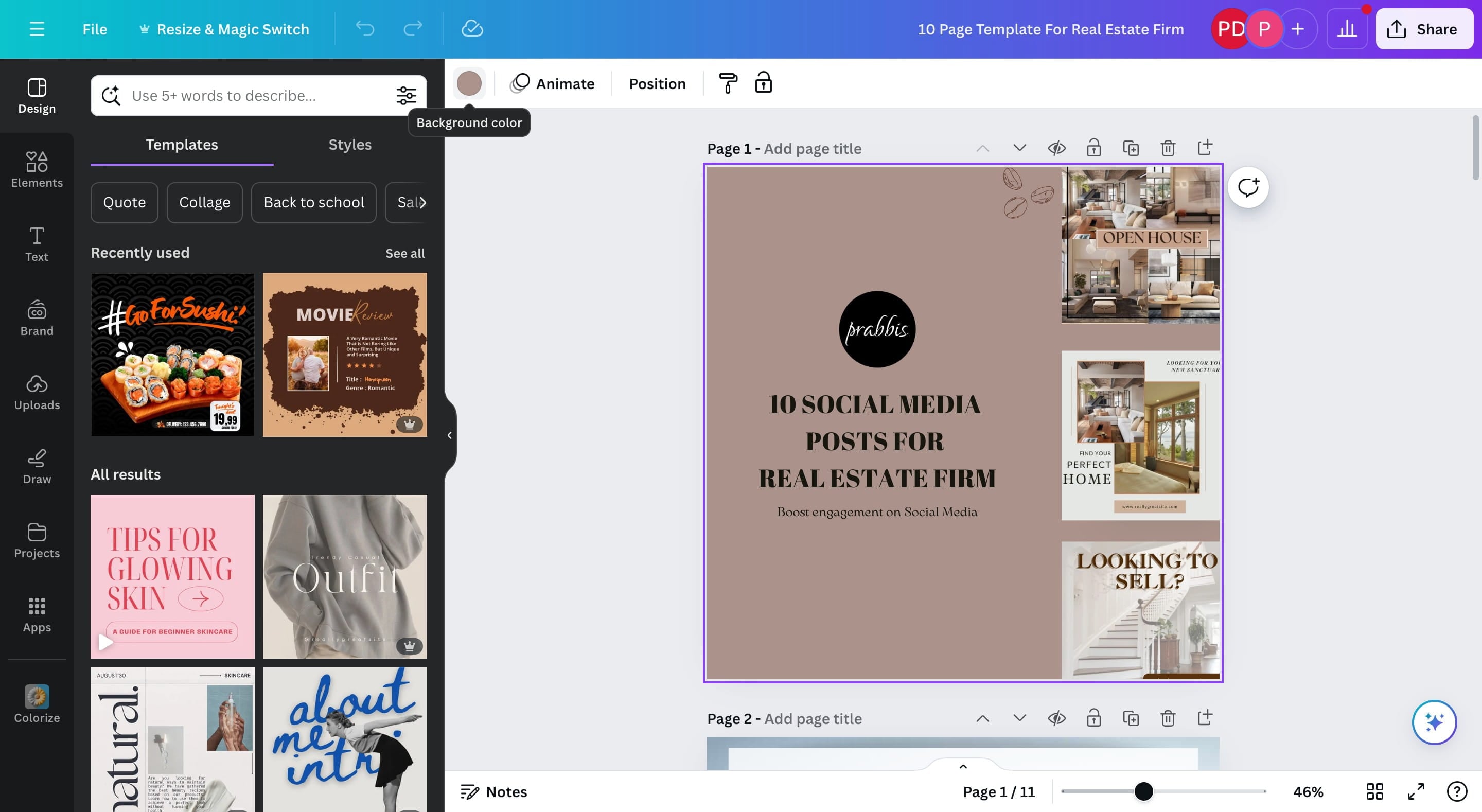The height and width of the screenshot is (812, 1482).
Task: Hide Page 2 with the eye icon
Action: [x=1057, y=718]
